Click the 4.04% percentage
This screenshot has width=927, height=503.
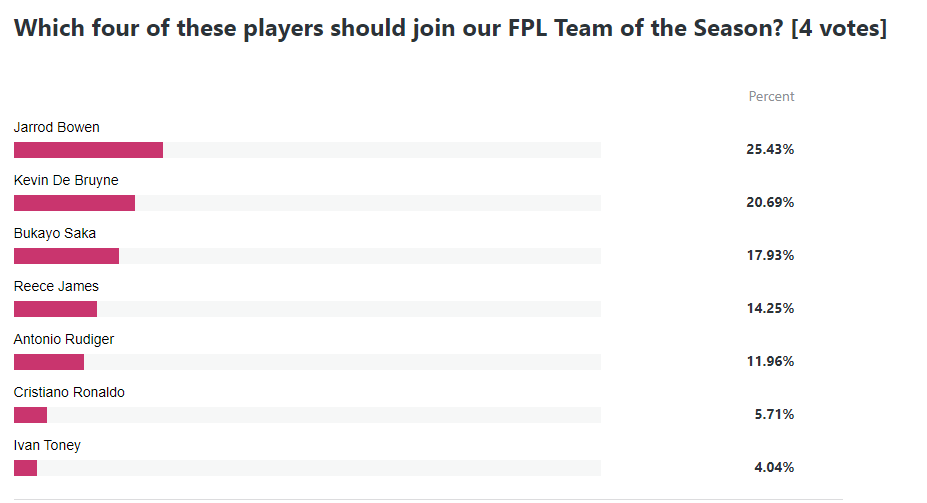click(x=774, y=468)
